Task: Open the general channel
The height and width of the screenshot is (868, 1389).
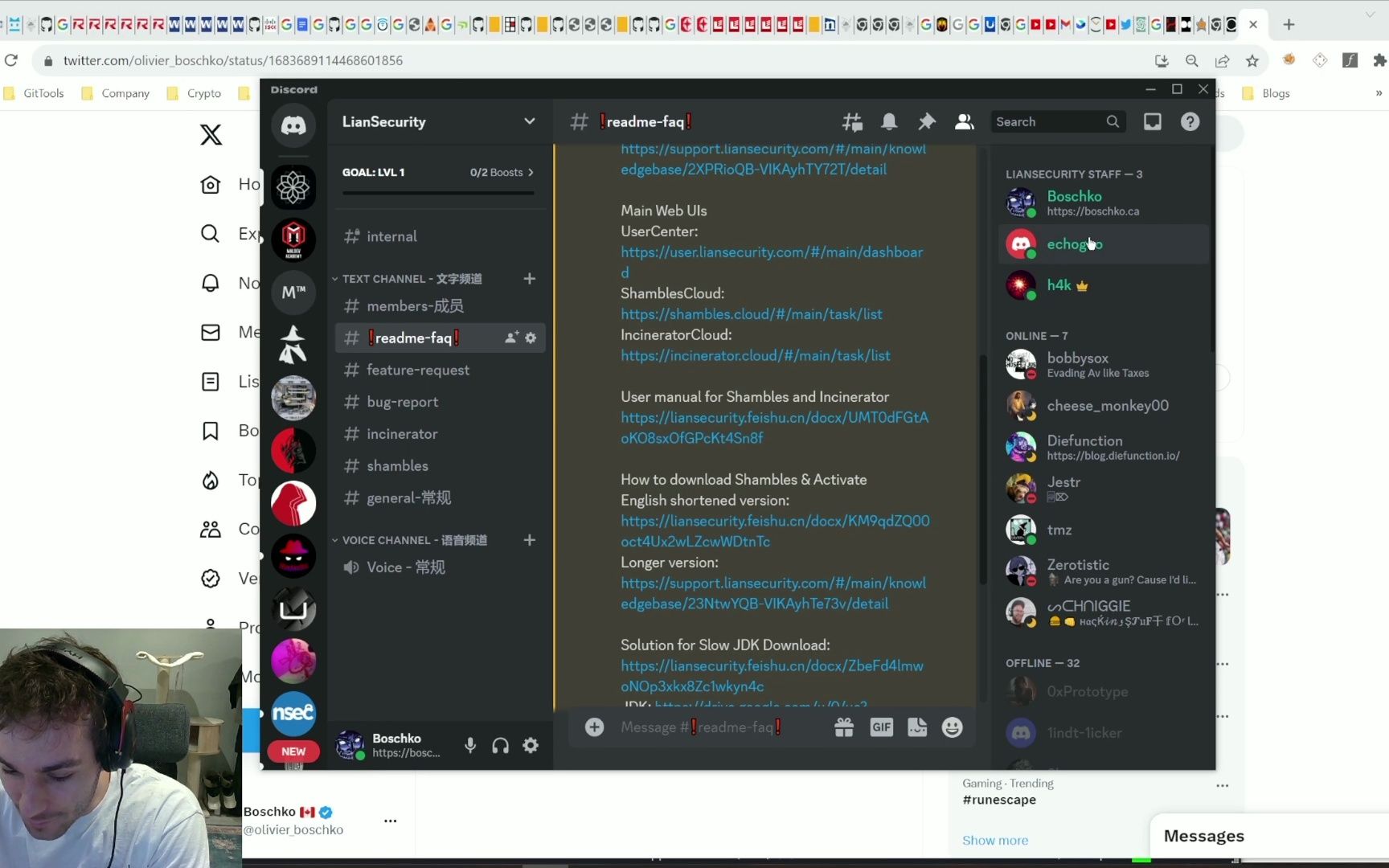Action: [440, 498]
